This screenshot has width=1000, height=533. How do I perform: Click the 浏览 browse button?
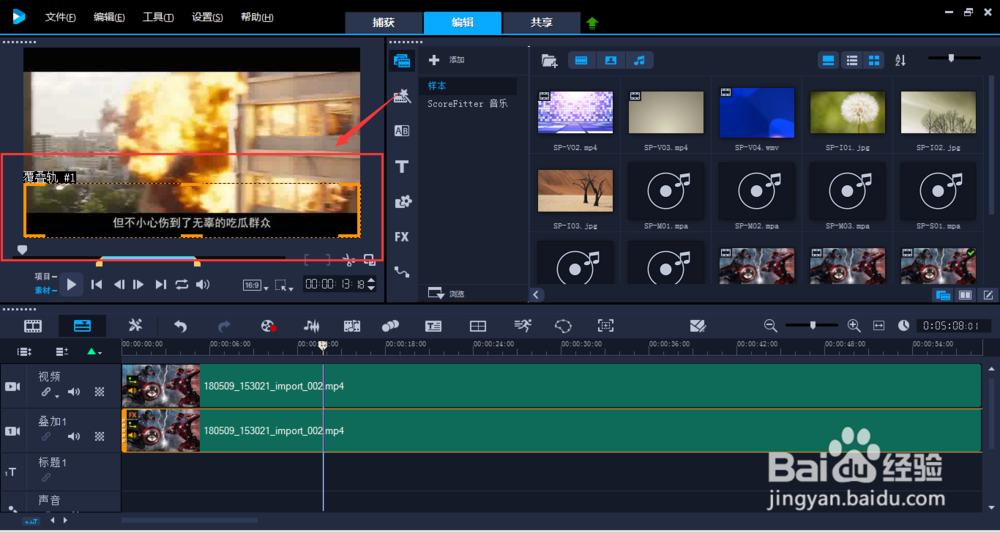[446, 294]
